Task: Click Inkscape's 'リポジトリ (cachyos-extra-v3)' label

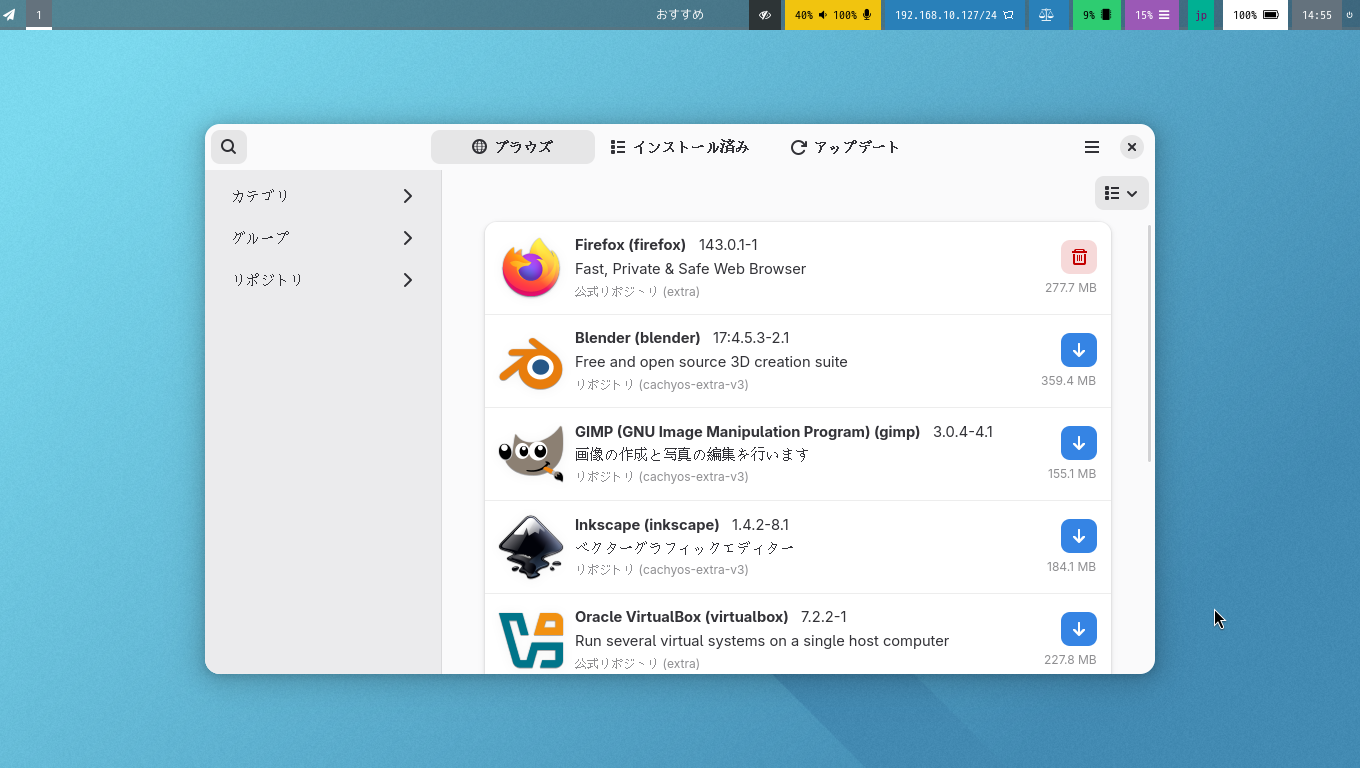Action: [x=662, y=570]
